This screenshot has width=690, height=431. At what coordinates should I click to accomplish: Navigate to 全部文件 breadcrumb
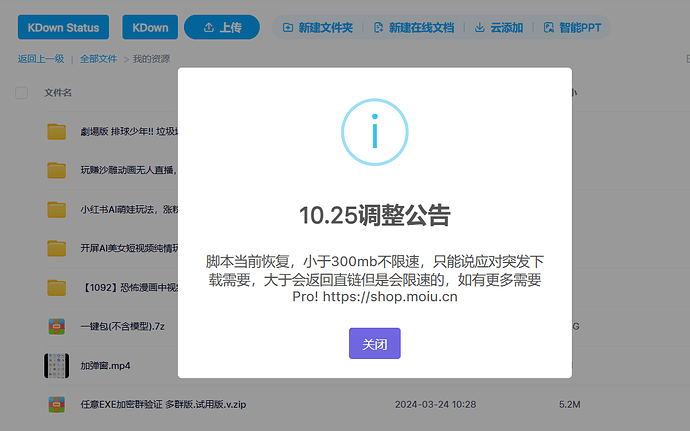98,59
